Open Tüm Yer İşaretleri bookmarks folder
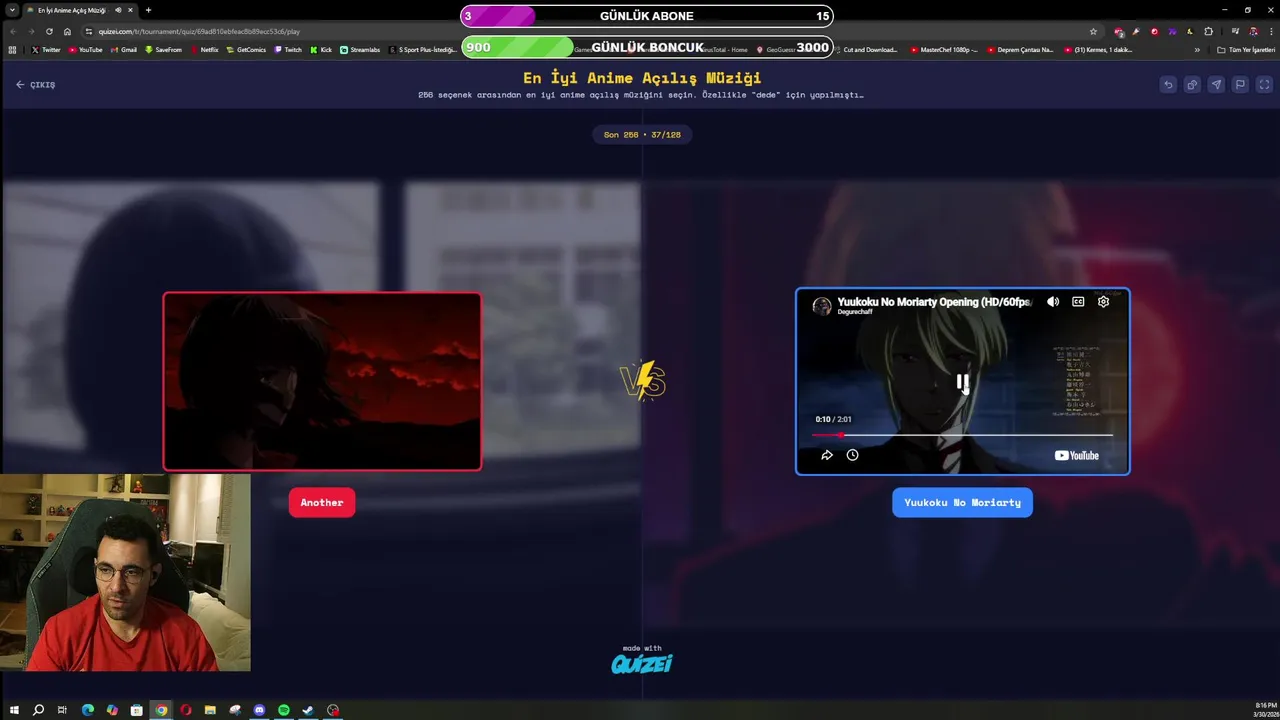1280x720 pixels. (1245, 49)
